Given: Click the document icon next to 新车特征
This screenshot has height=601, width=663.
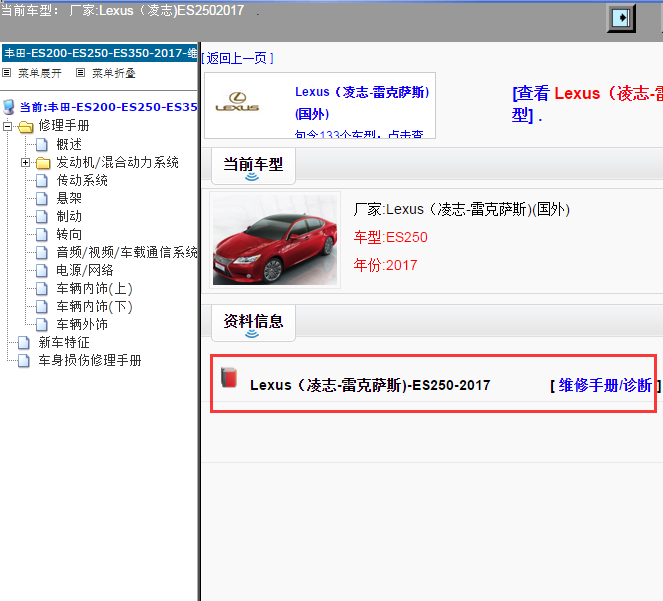Looking at the screenshot, I should [24, 343].
